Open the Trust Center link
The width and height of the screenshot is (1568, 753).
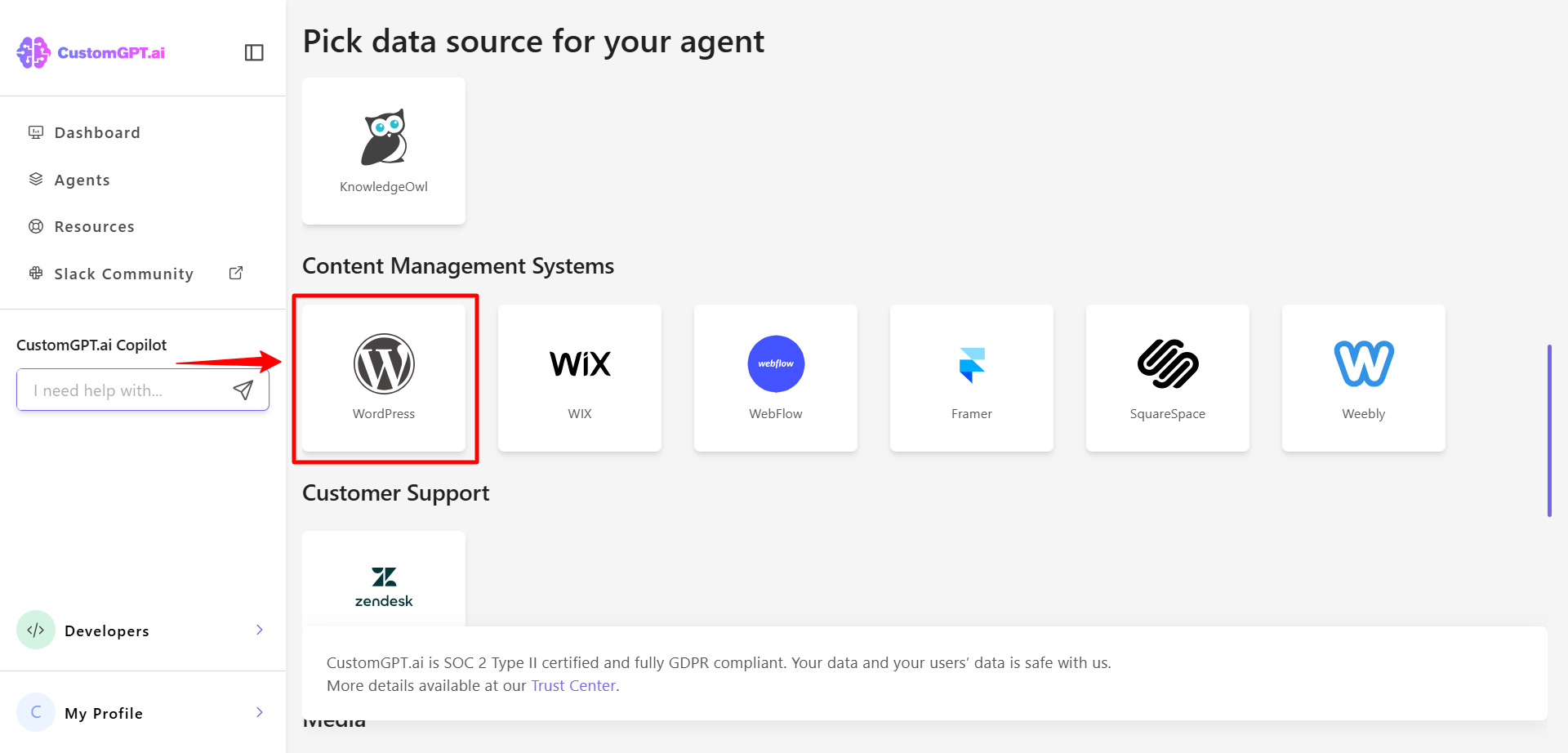tap(573, 686)
